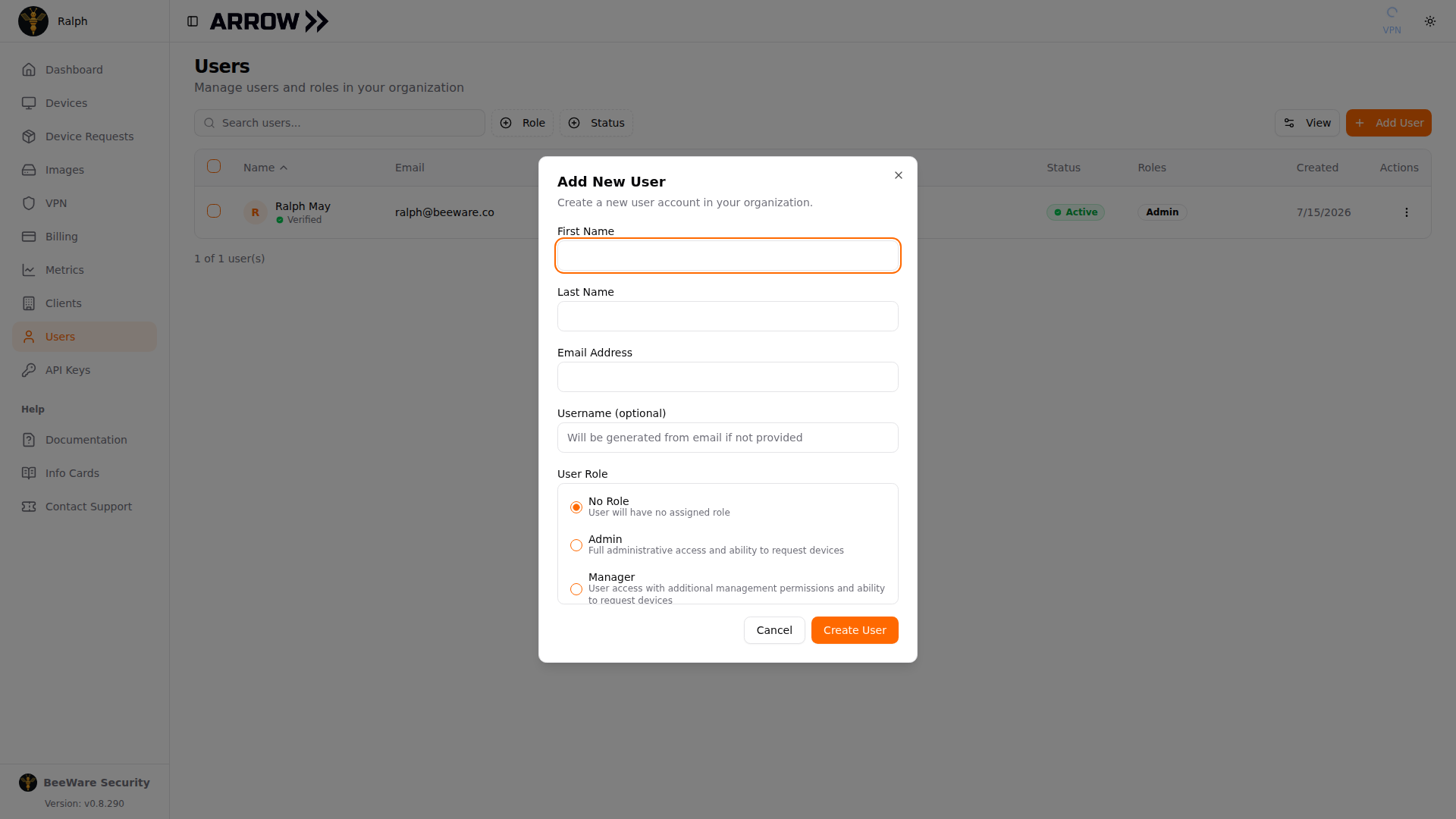Viewport: 1456px width, 819px height.
Task: Click the Create User button
Action: point(855,630)
